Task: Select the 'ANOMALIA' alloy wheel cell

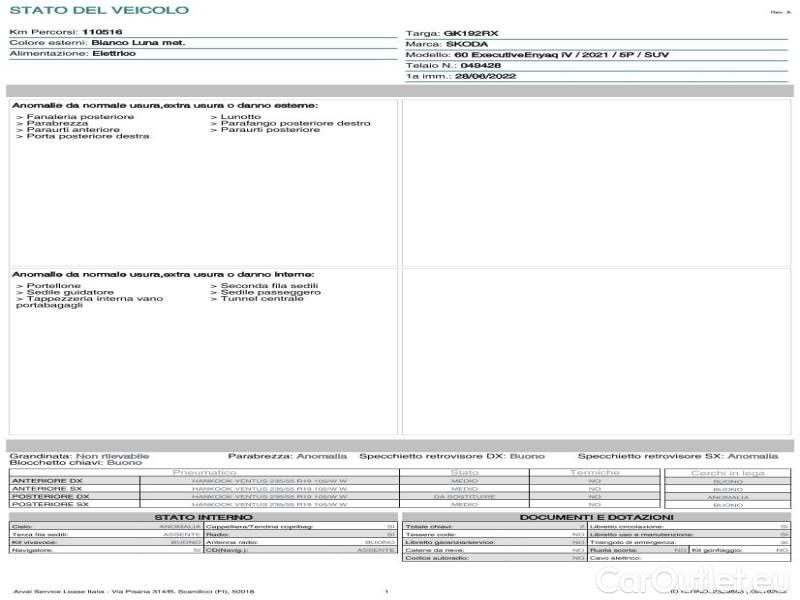Action: coord(728,497)
